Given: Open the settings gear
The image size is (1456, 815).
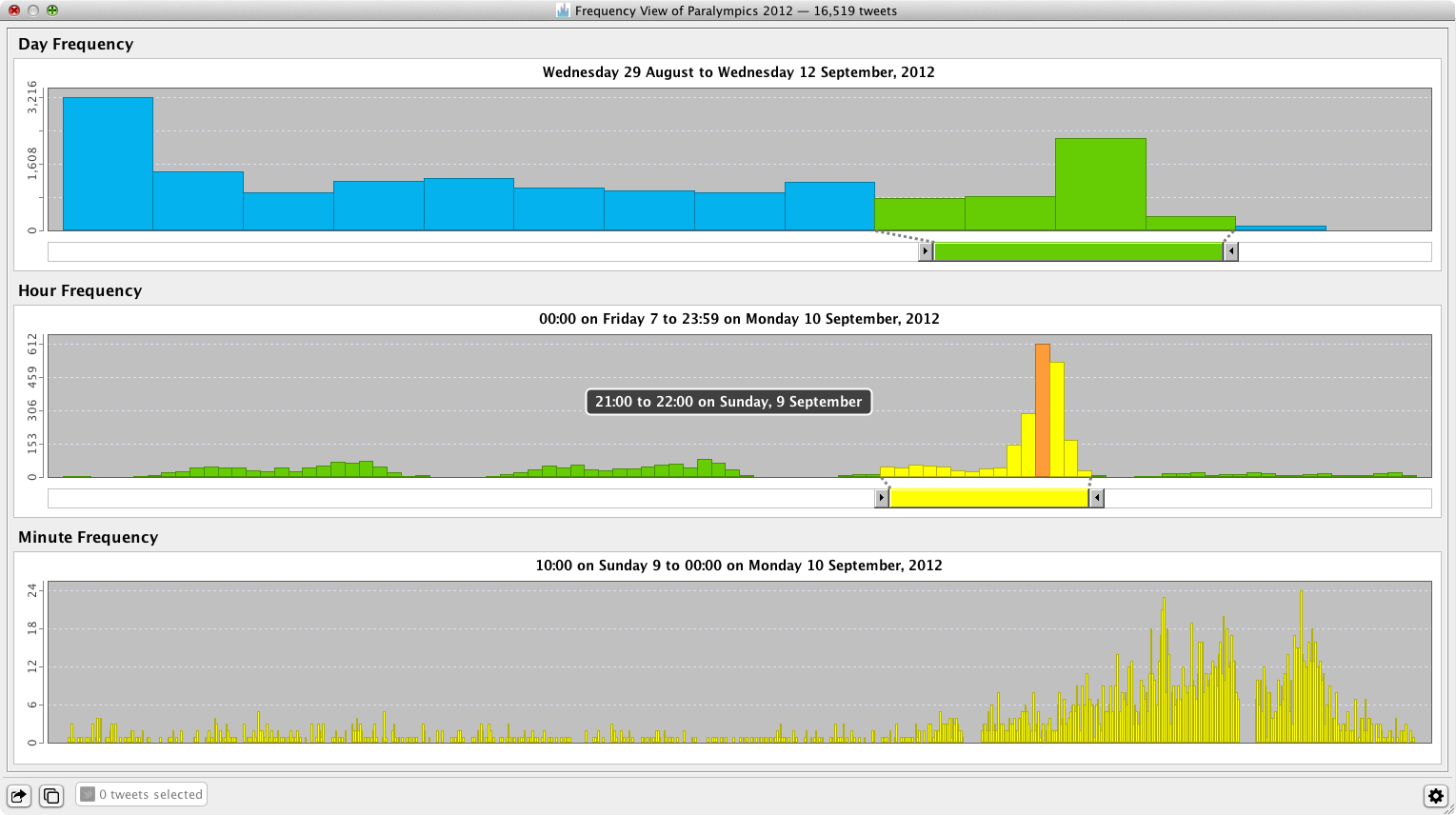Looking at the screenshot, I should click(x=1435, y=796).
